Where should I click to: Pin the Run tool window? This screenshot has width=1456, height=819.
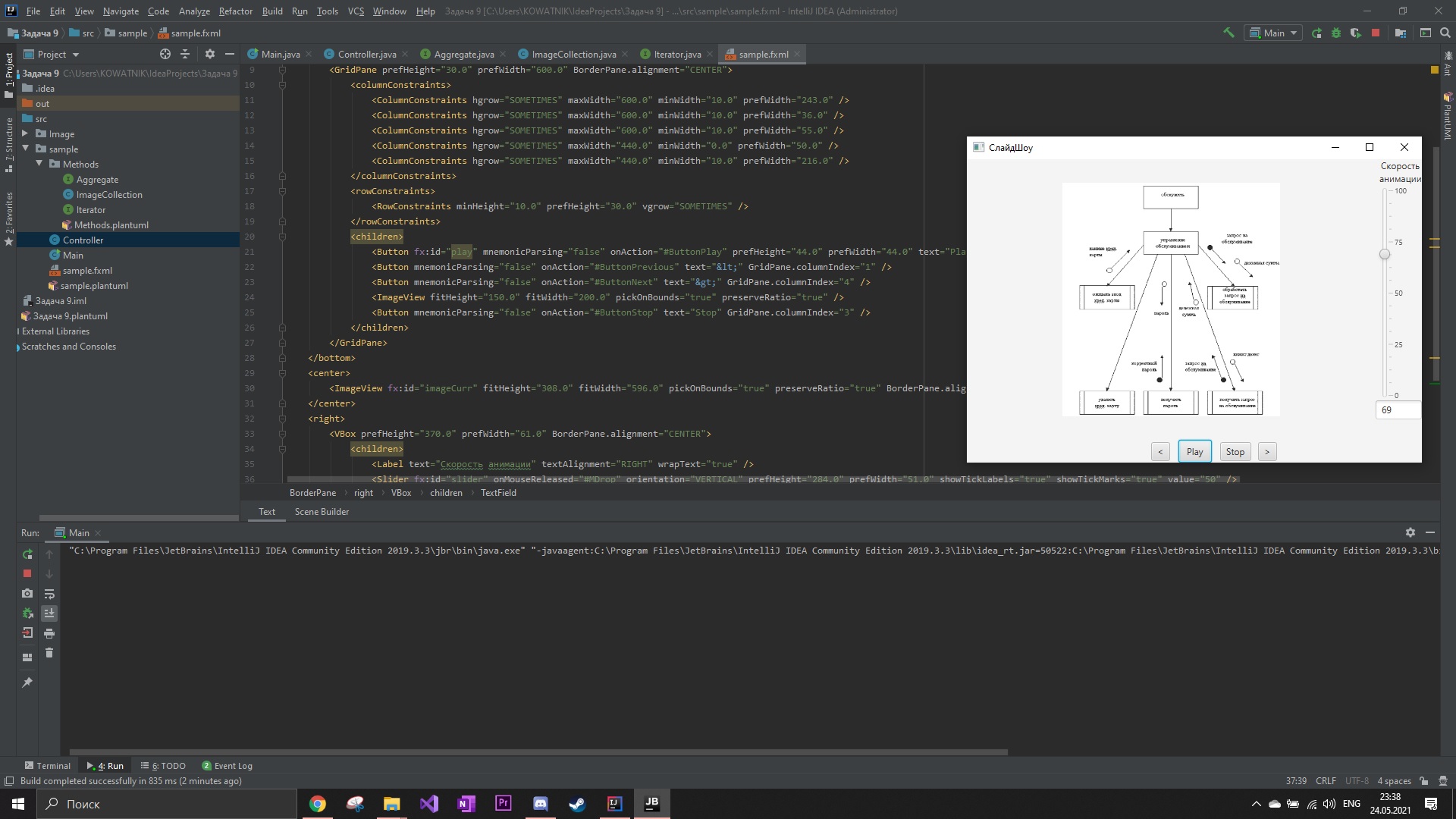point(27,682)
